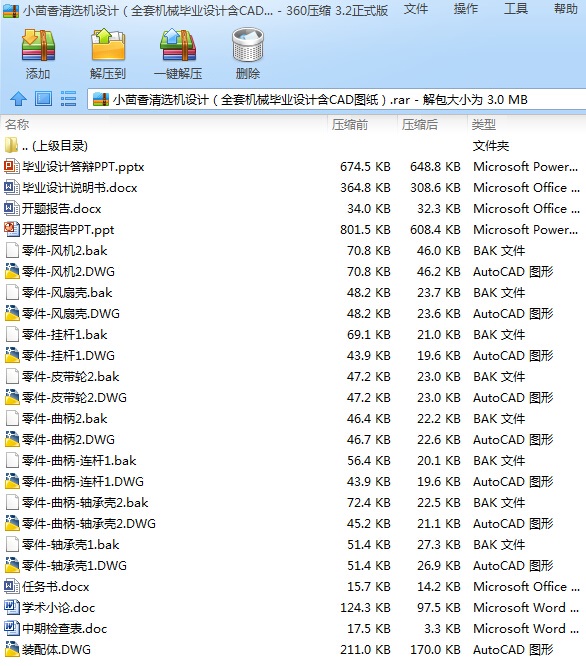
Task: Click the Word icon of 开题报告.docx
Action: point(11,209)
